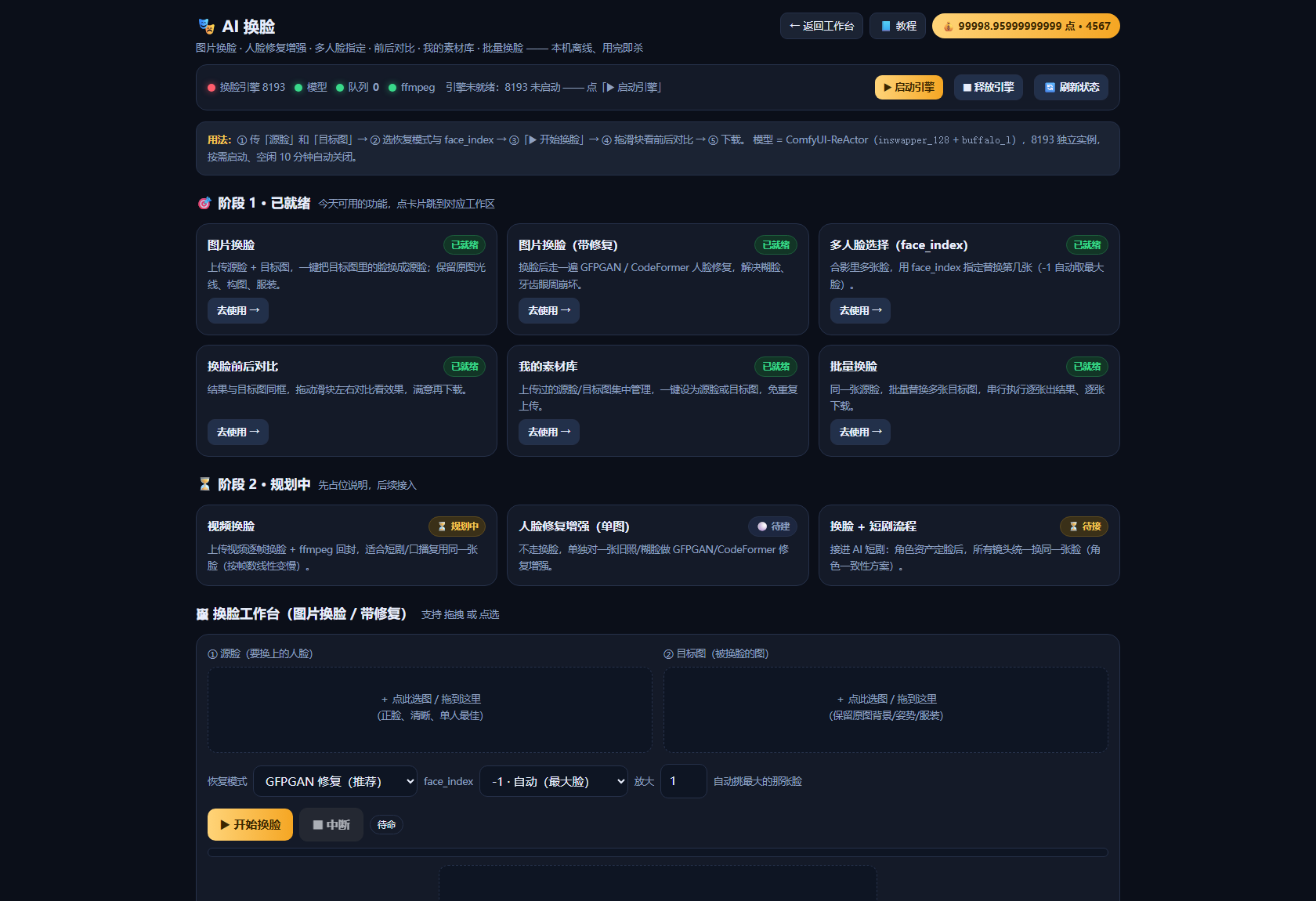Go back via the 返回工作台 button
1316x901 pixels.
(x=822, y=26)
